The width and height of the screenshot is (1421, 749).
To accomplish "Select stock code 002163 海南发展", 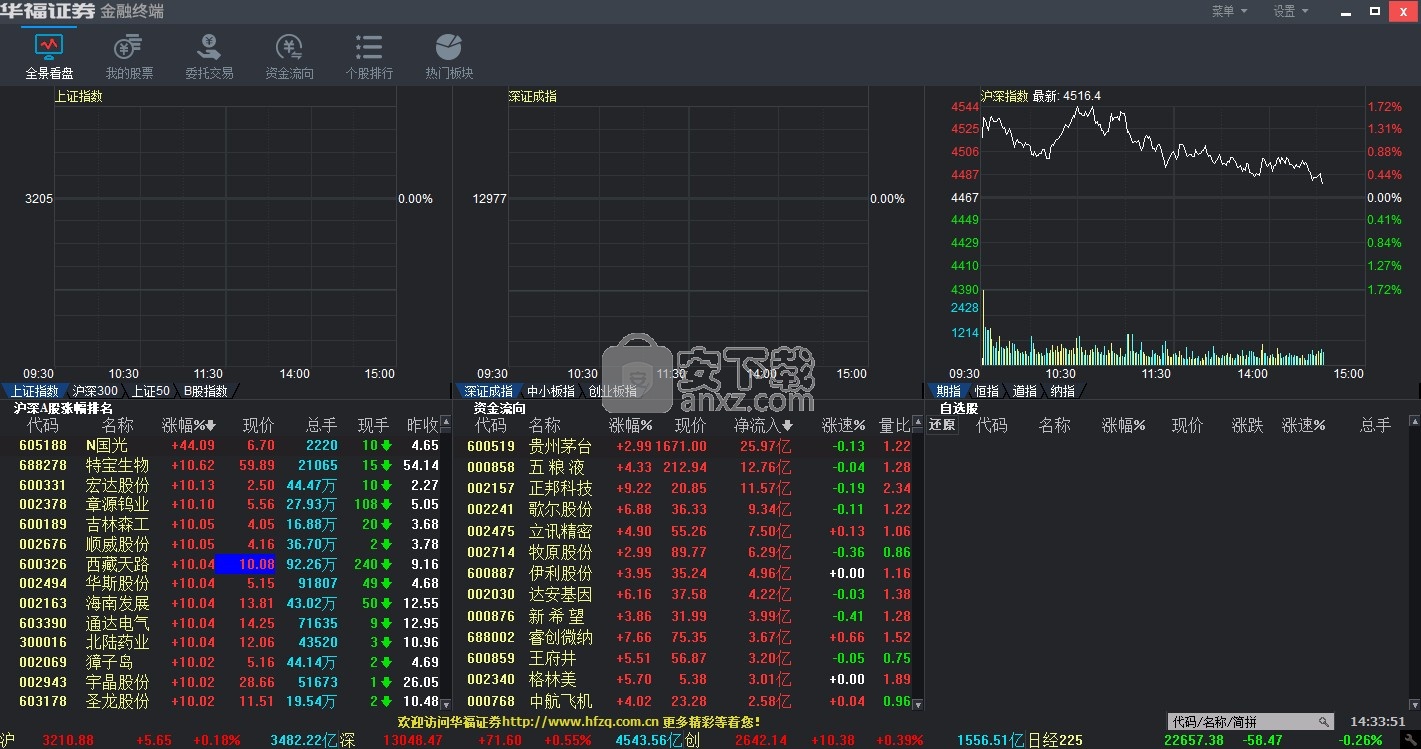I will (43, 603).
